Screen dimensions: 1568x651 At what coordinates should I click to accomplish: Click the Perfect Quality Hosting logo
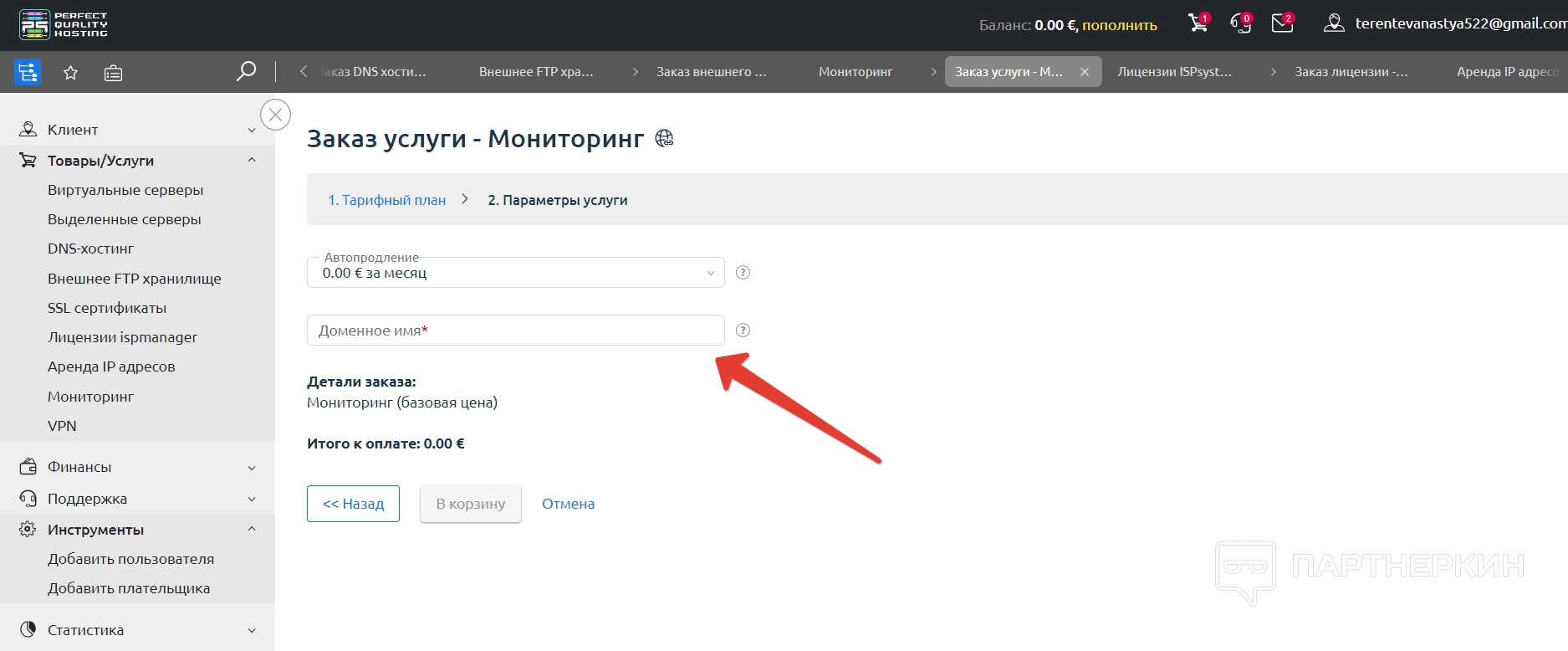[x=64, y=25]
